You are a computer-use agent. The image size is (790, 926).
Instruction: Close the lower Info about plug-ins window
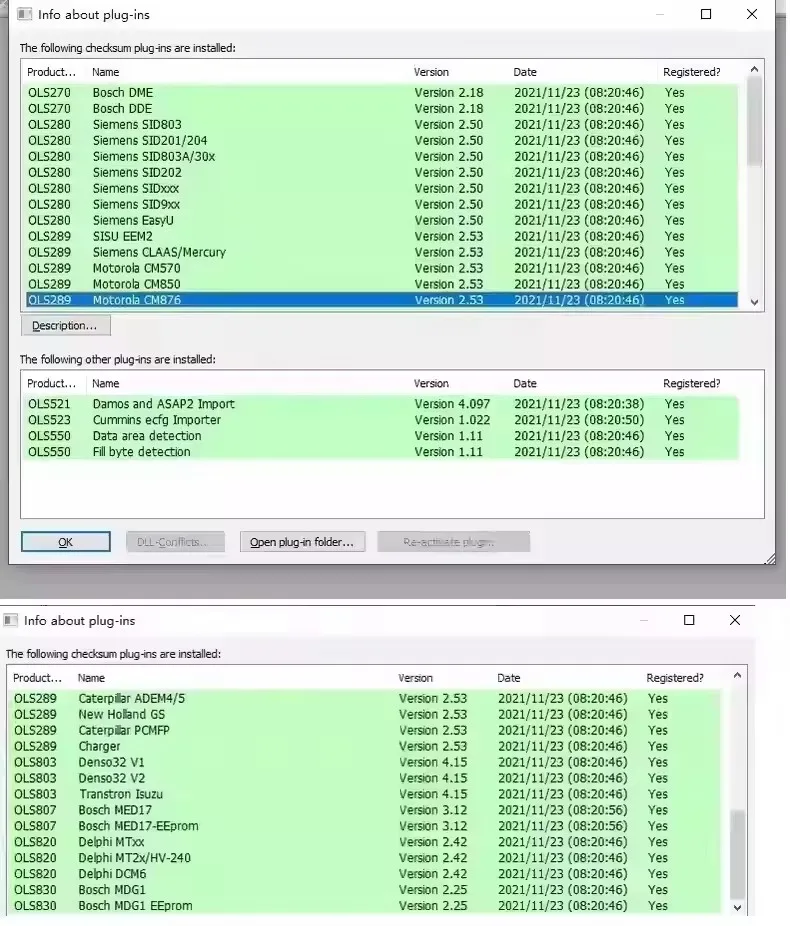(x=734, y=620)
